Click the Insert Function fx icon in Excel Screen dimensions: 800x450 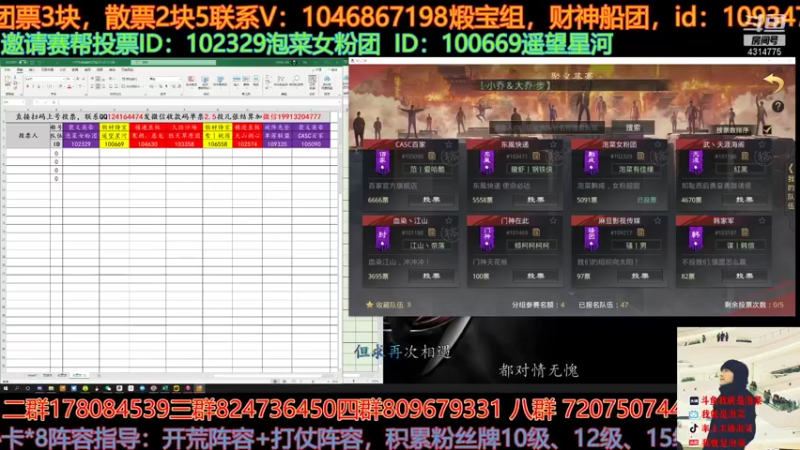(x=54, y=102)
